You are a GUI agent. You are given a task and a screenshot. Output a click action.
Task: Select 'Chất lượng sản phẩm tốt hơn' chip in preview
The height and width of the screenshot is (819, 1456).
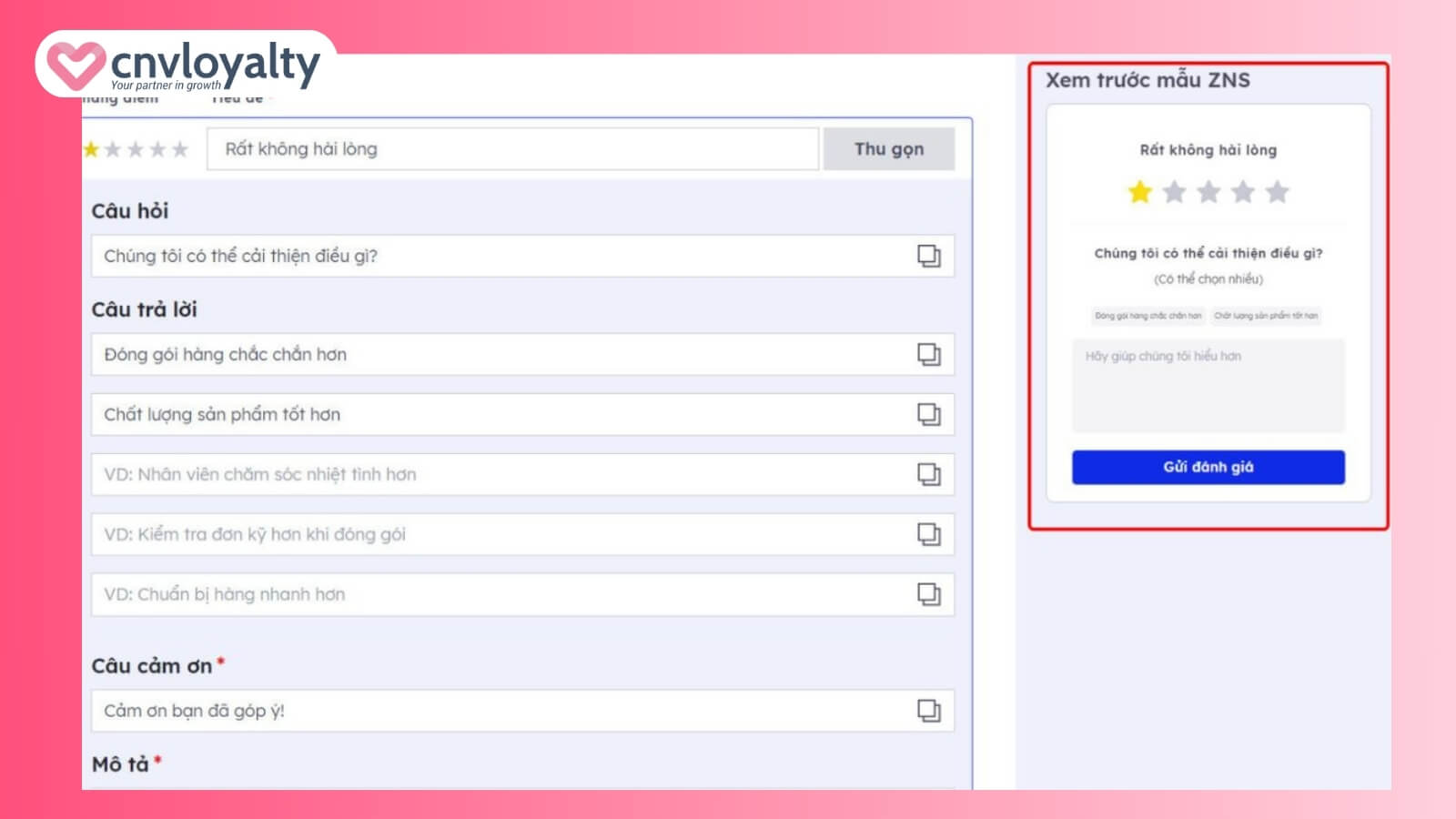click(1266, 316)
